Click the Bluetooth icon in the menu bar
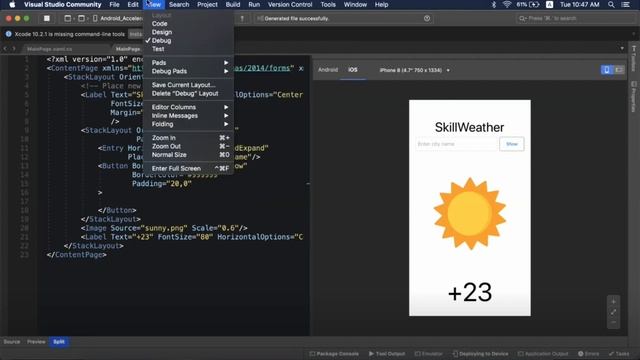 493,4
